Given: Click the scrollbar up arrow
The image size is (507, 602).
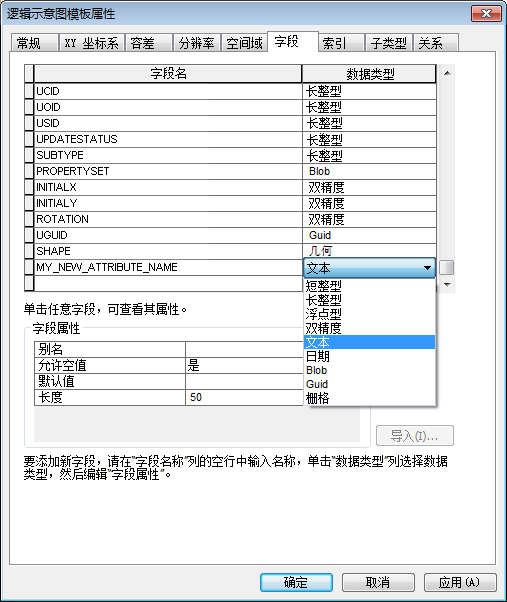Looking at the screenshot, I should pos(447,73).
